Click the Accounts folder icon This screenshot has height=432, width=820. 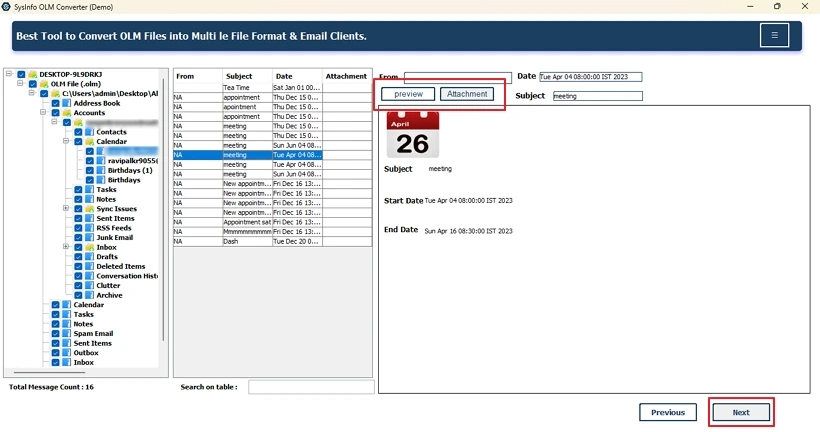click(x=66, y=112)
